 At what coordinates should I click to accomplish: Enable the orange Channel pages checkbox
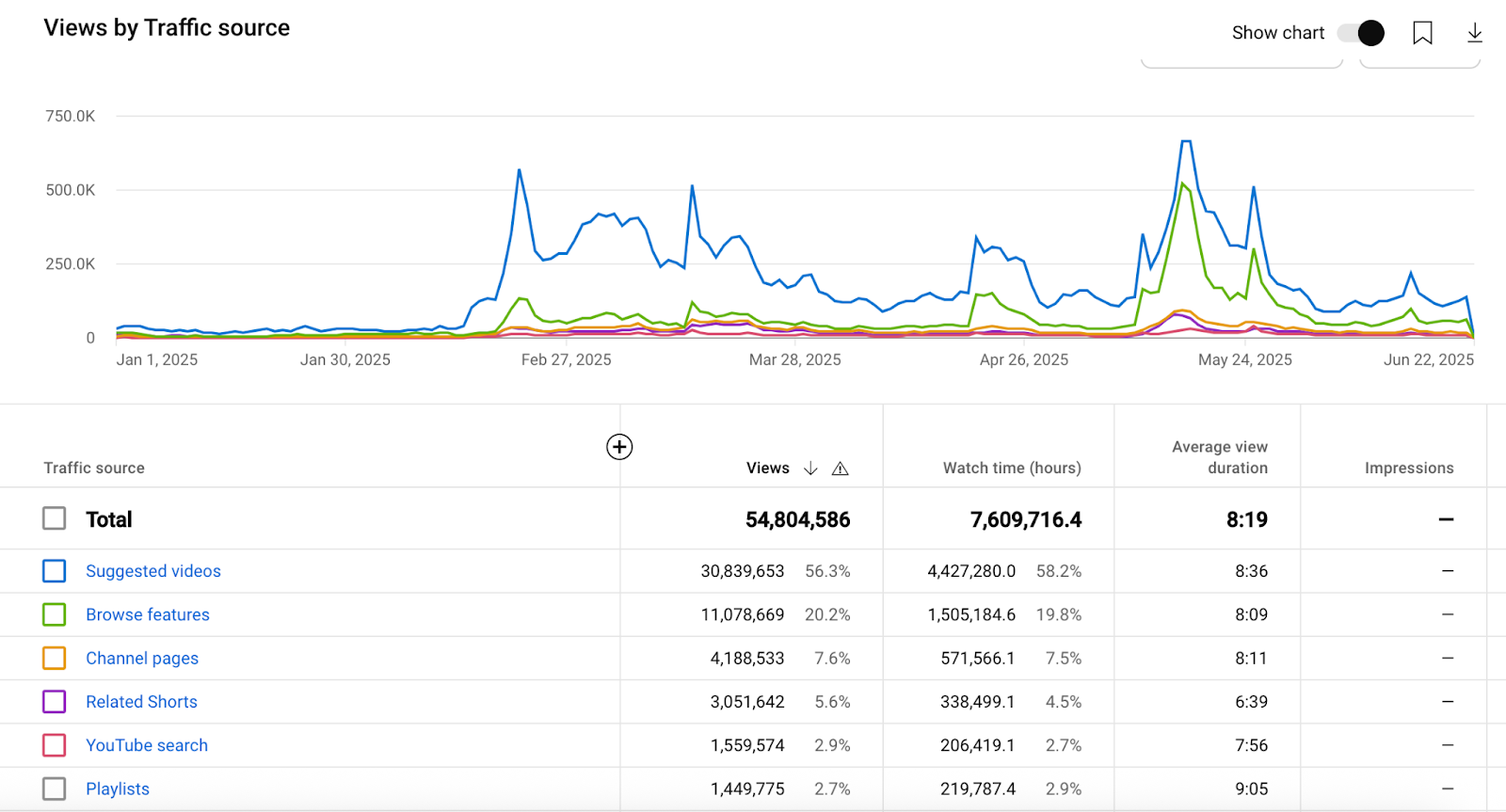tap(55, 658)
